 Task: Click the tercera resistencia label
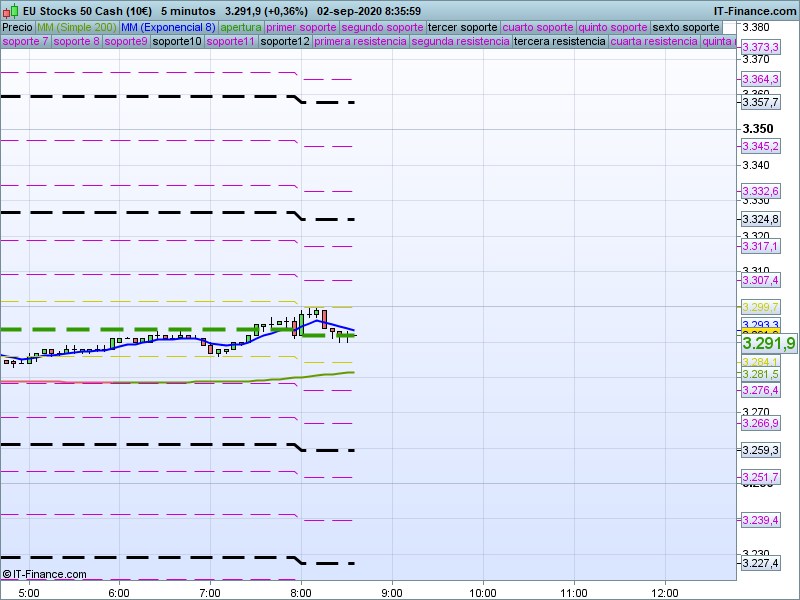tap(560, 41)
